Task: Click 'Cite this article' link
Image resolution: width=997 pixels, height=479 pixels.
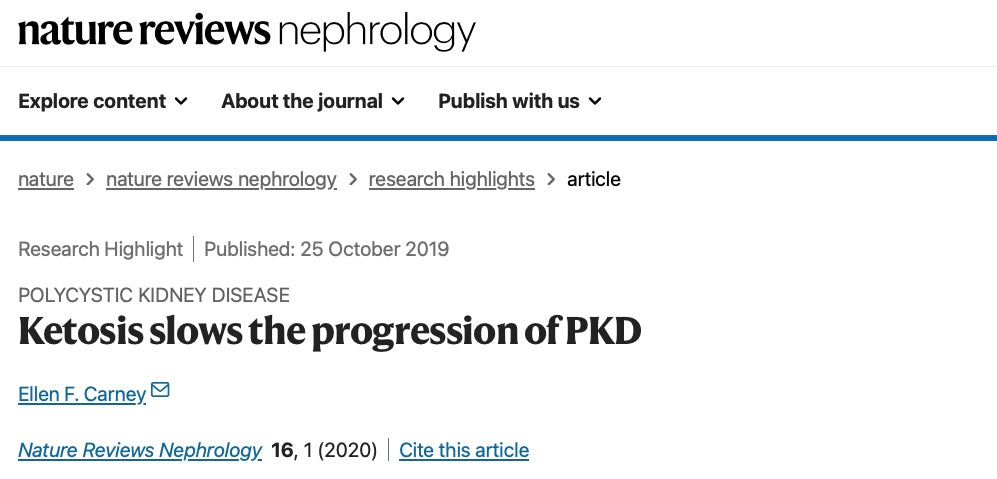Action: point(464,451)
